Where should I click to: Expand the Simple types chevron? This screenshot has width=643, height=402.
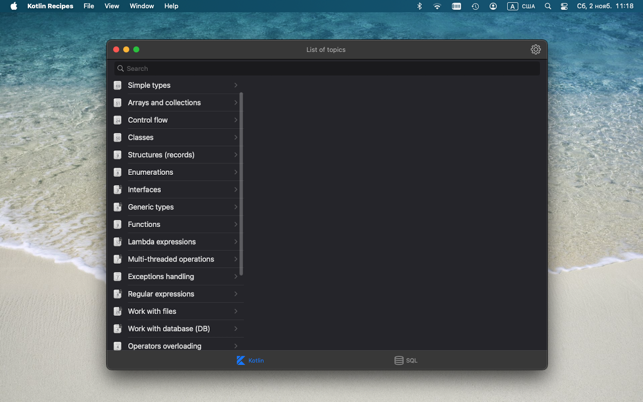coord(236,85)
